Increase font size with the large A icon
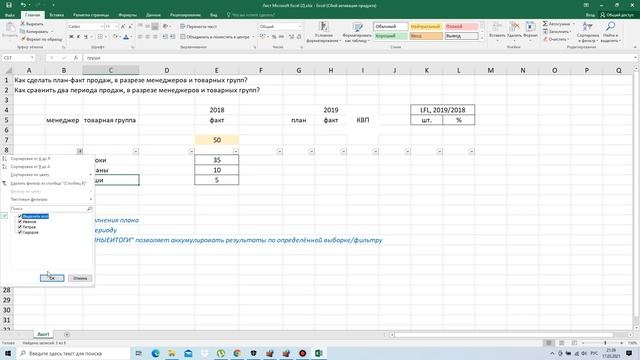640x360 pixels. (123, 27)
